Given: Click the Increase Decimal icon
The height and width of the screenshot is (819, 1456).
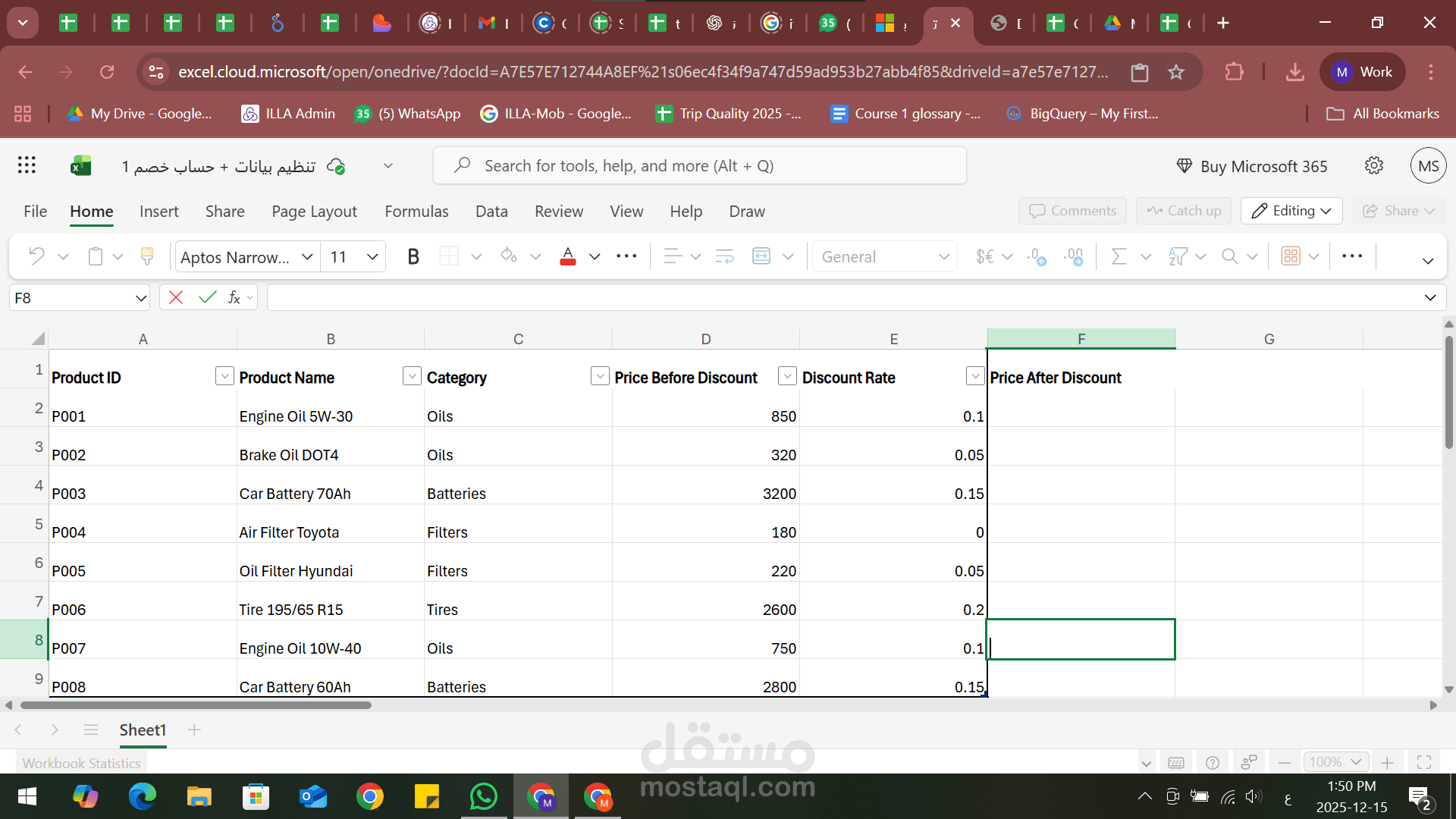Looking at the screenshot, I should 1036,257.
